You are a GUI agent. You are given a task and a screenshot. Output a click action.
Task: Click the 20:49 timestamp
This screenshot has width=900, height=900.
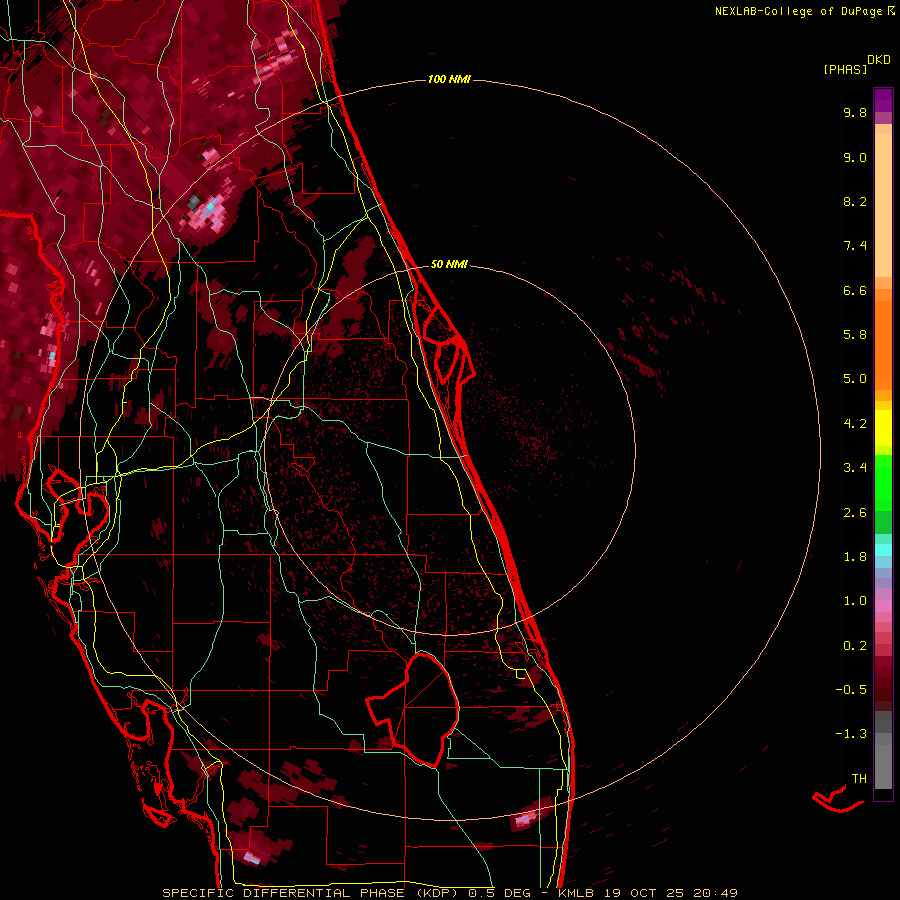tap(715, 893)
